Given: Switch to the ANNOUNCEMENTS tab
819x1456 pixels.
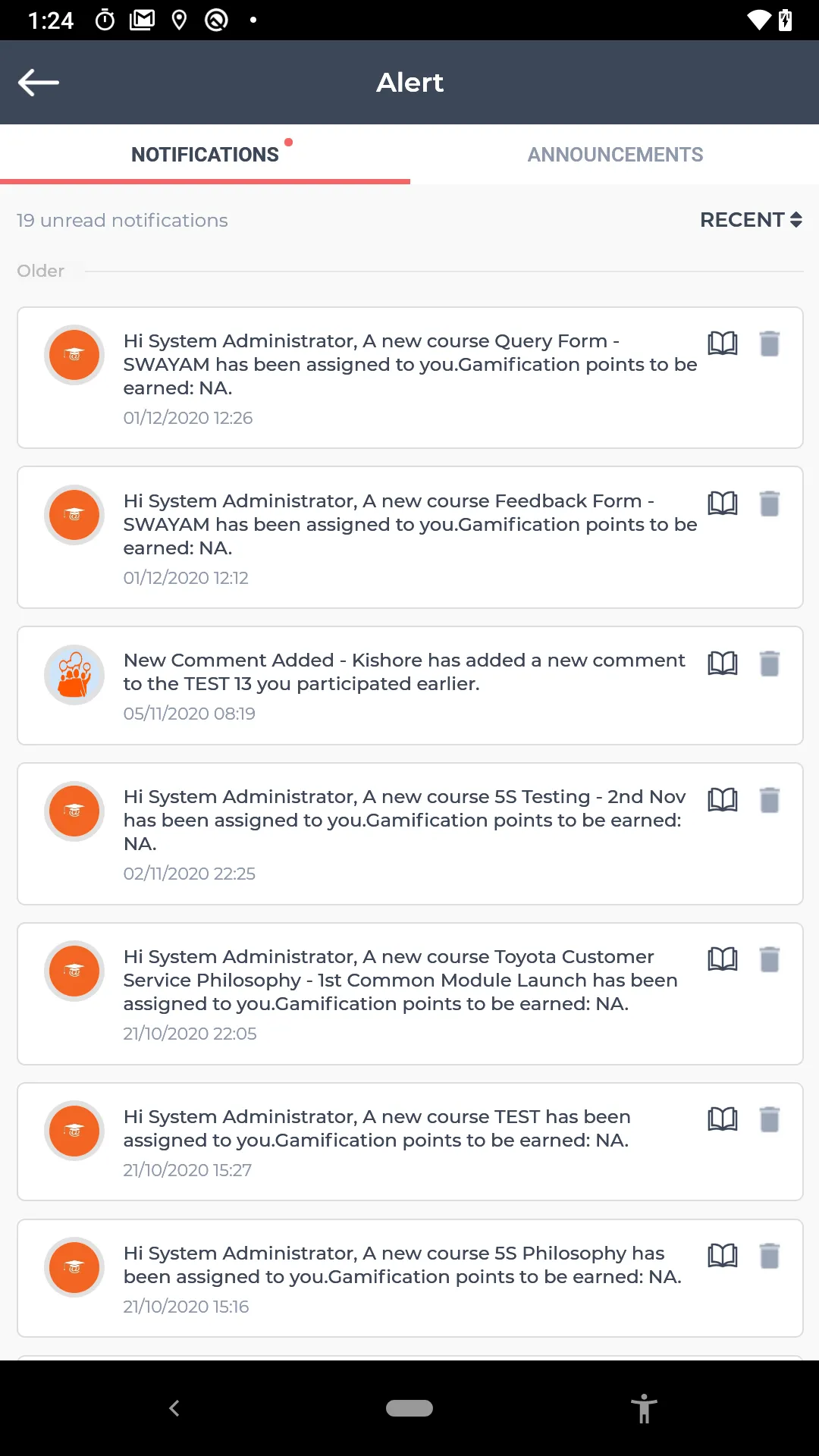Looking at the screenshot, I should 615,155.
